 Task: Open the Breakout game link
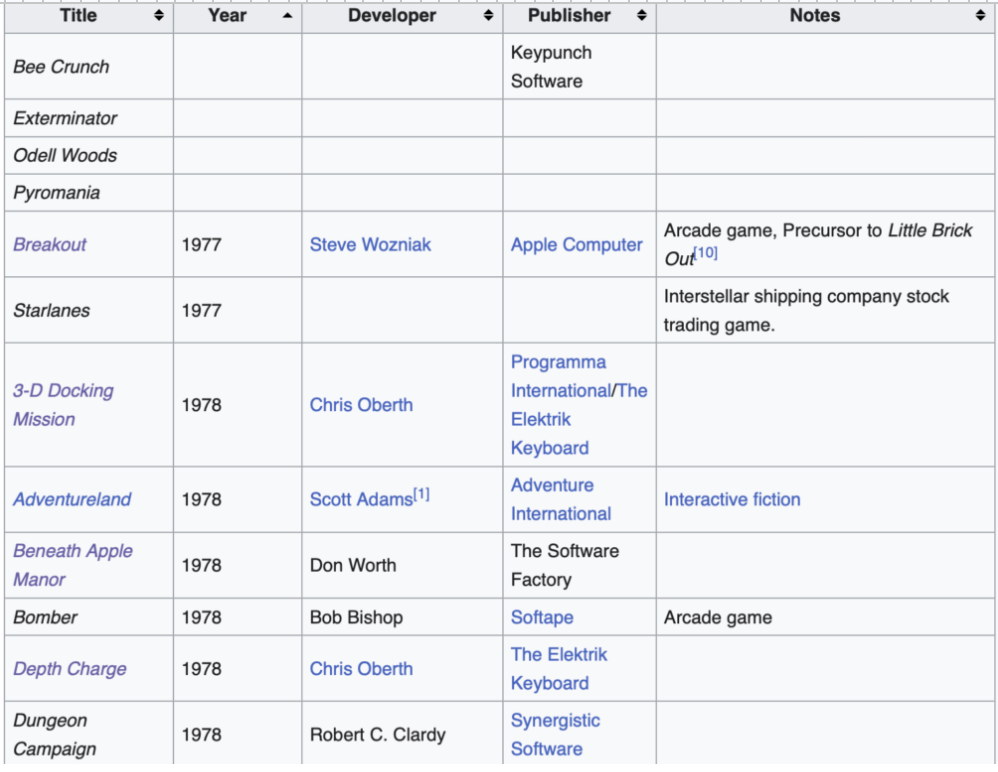tap(50, 244)
